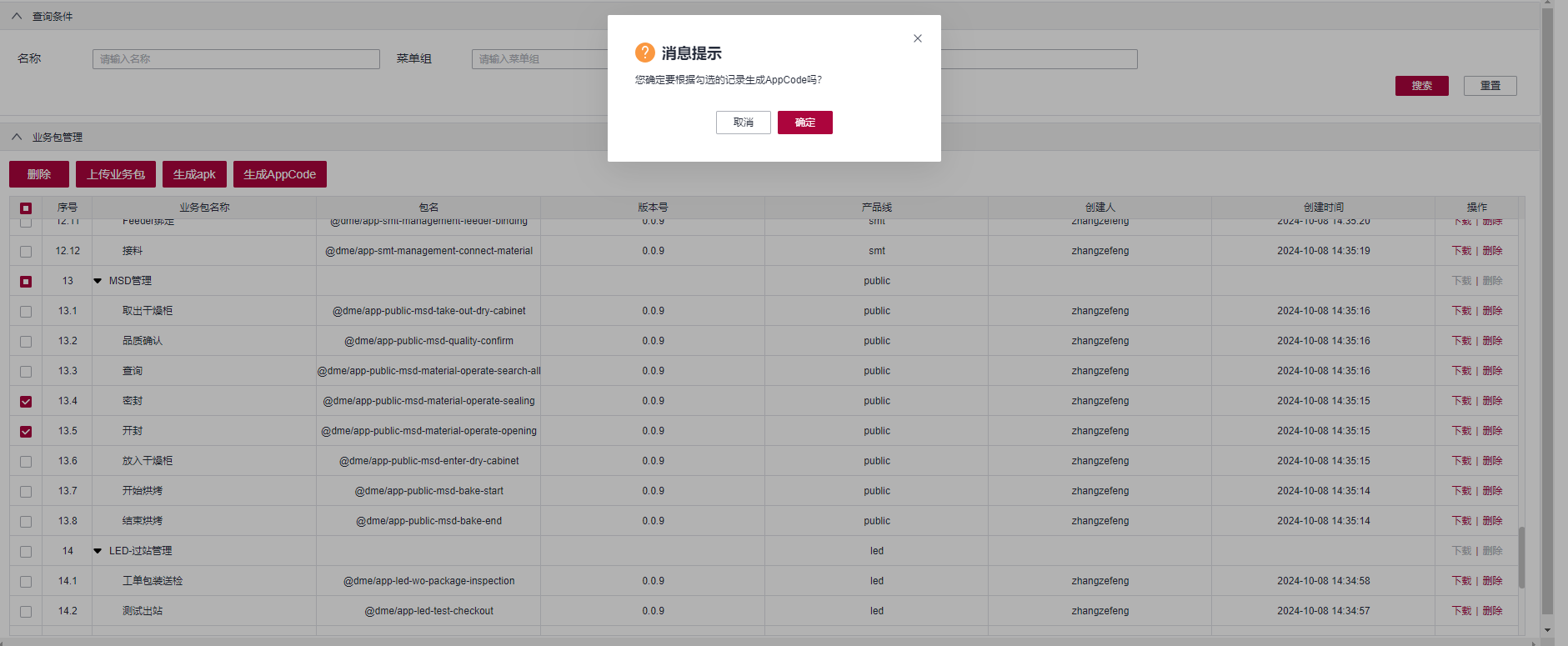The image size is (1568, 646).
Task: Uncheck the 开封 row 13.5 checkbox
Action: pyautogui.click(x=26, y=432)
